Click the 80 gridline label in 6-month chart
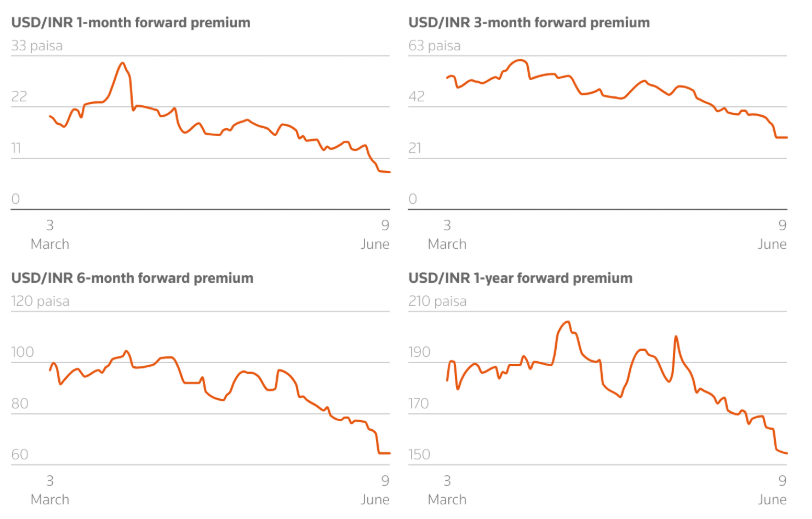Screen dimensions: 812x519 click(x=19, y=405)
